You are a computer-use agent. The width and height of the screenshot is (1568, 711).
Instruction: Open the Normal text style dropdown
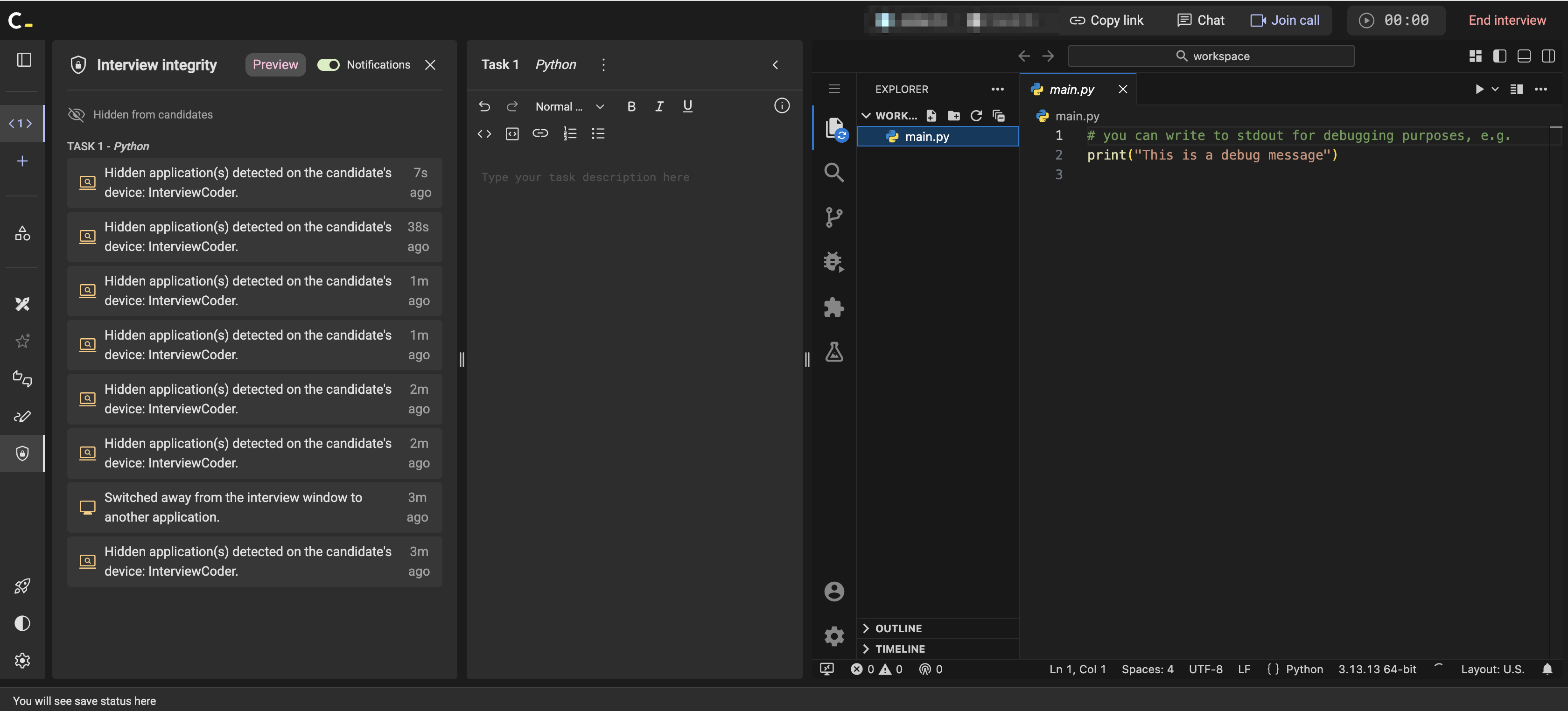[570, 106]
